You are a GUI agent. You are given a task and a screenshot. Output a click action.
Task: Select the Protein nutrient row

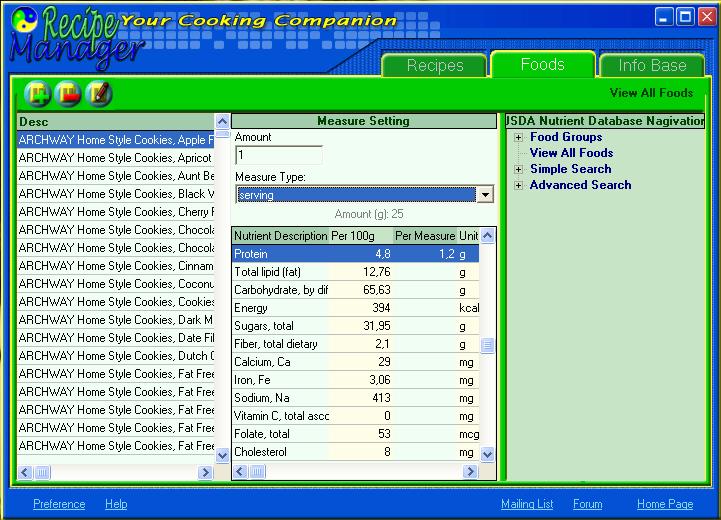coord(356,254)
